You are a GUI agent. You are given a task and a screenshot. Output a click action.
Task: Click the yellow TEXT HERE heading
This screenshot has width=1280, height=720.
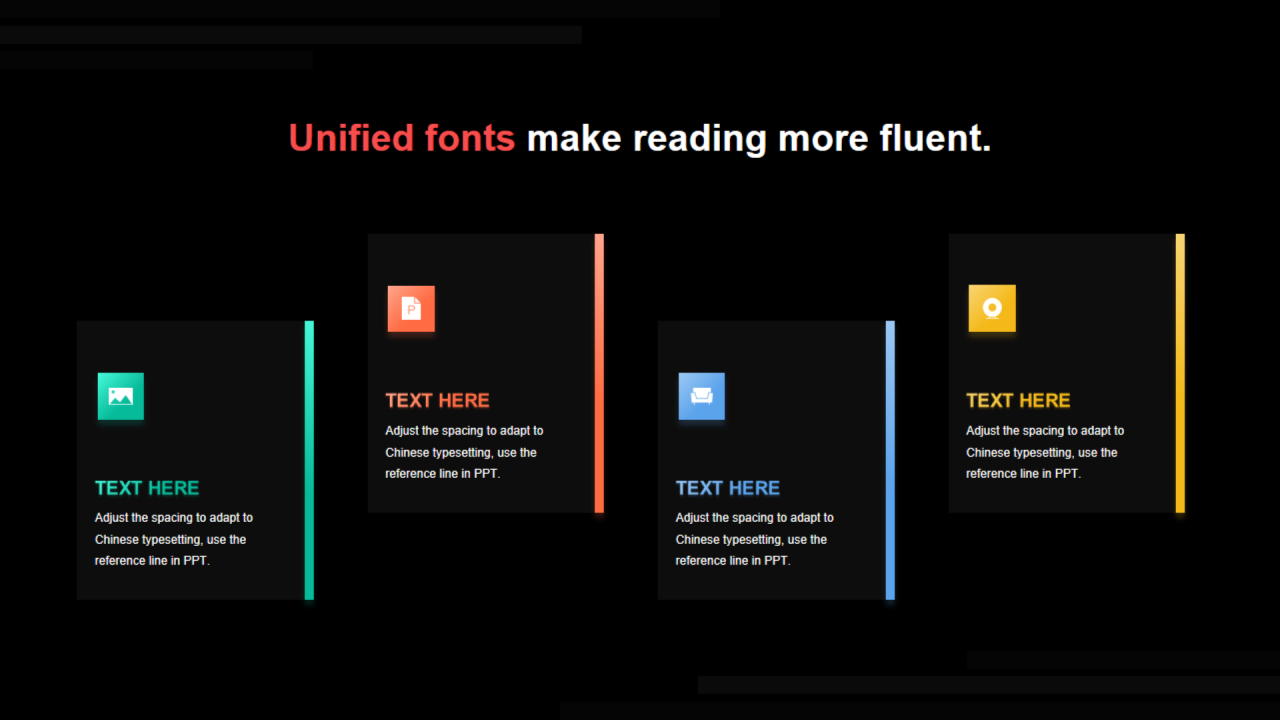tap(1018, 401)
